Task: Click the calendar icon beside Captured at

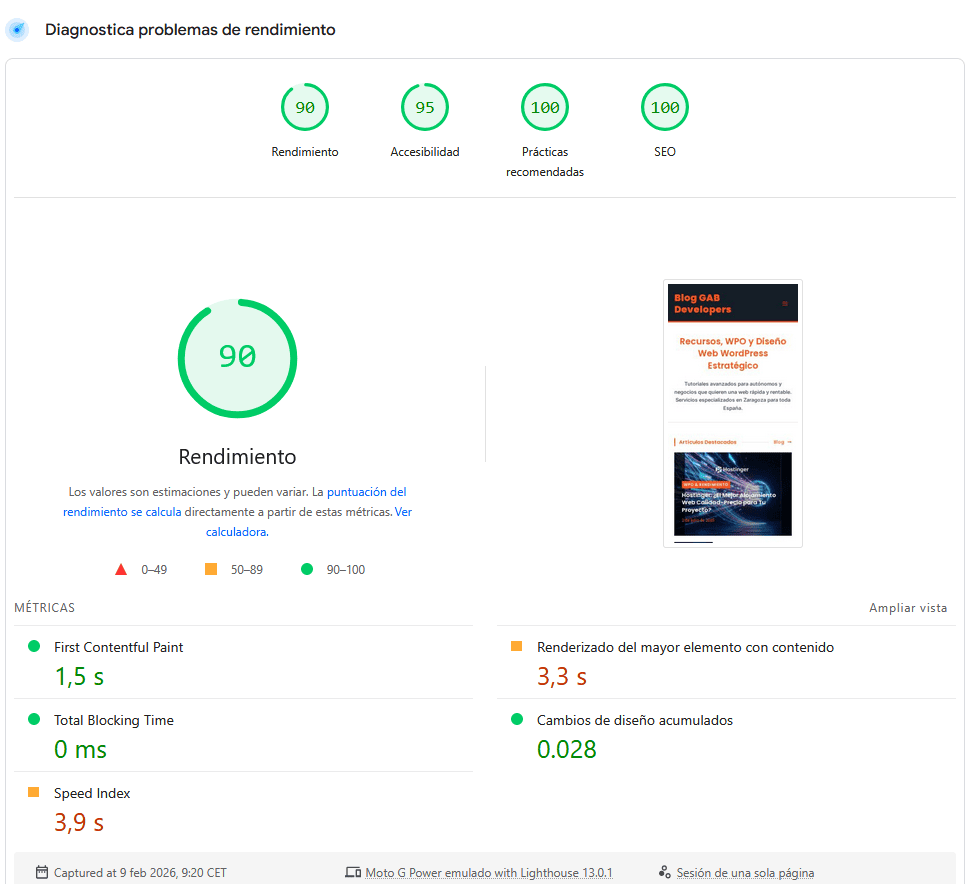Action: [x=42, y=873]
